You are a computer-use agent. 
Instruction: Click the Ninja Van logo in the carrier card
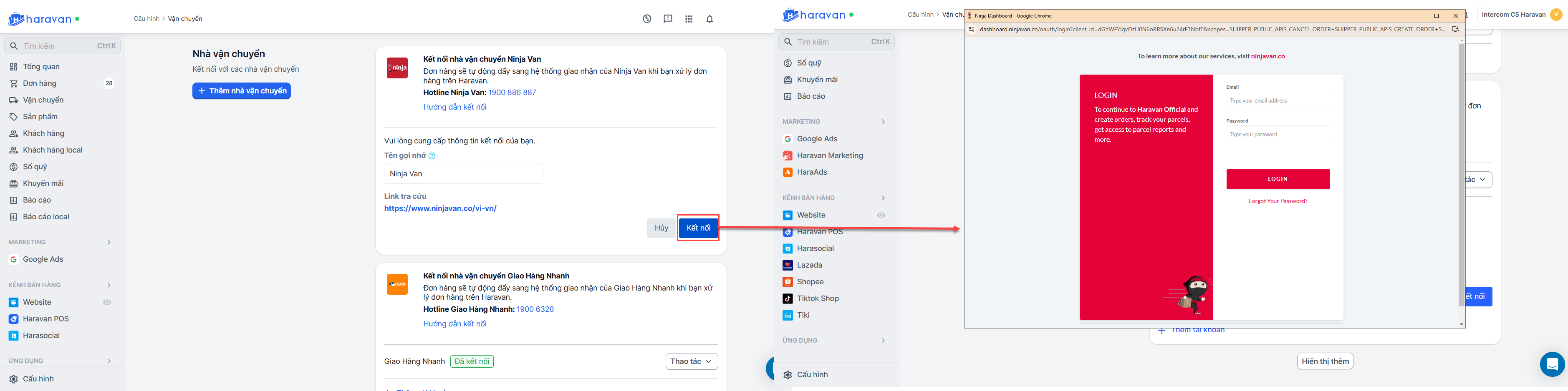(397, 68)
